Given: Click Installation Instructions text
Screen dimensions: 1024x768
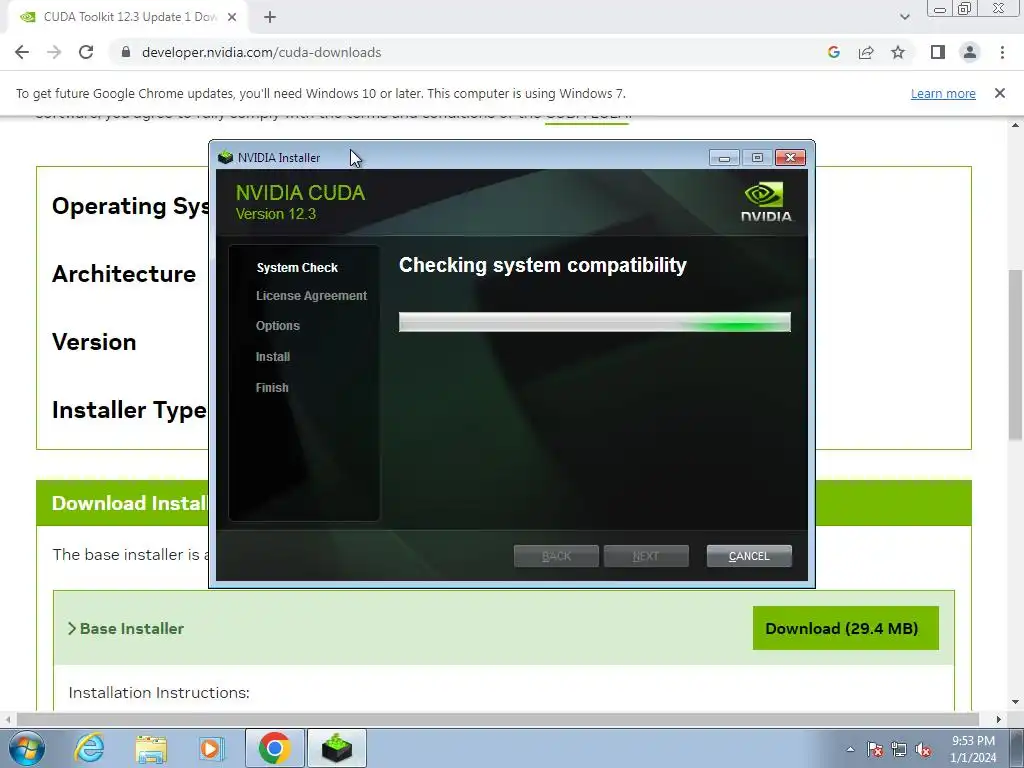Looking at the screenshot, I should (x=159, y=692).
